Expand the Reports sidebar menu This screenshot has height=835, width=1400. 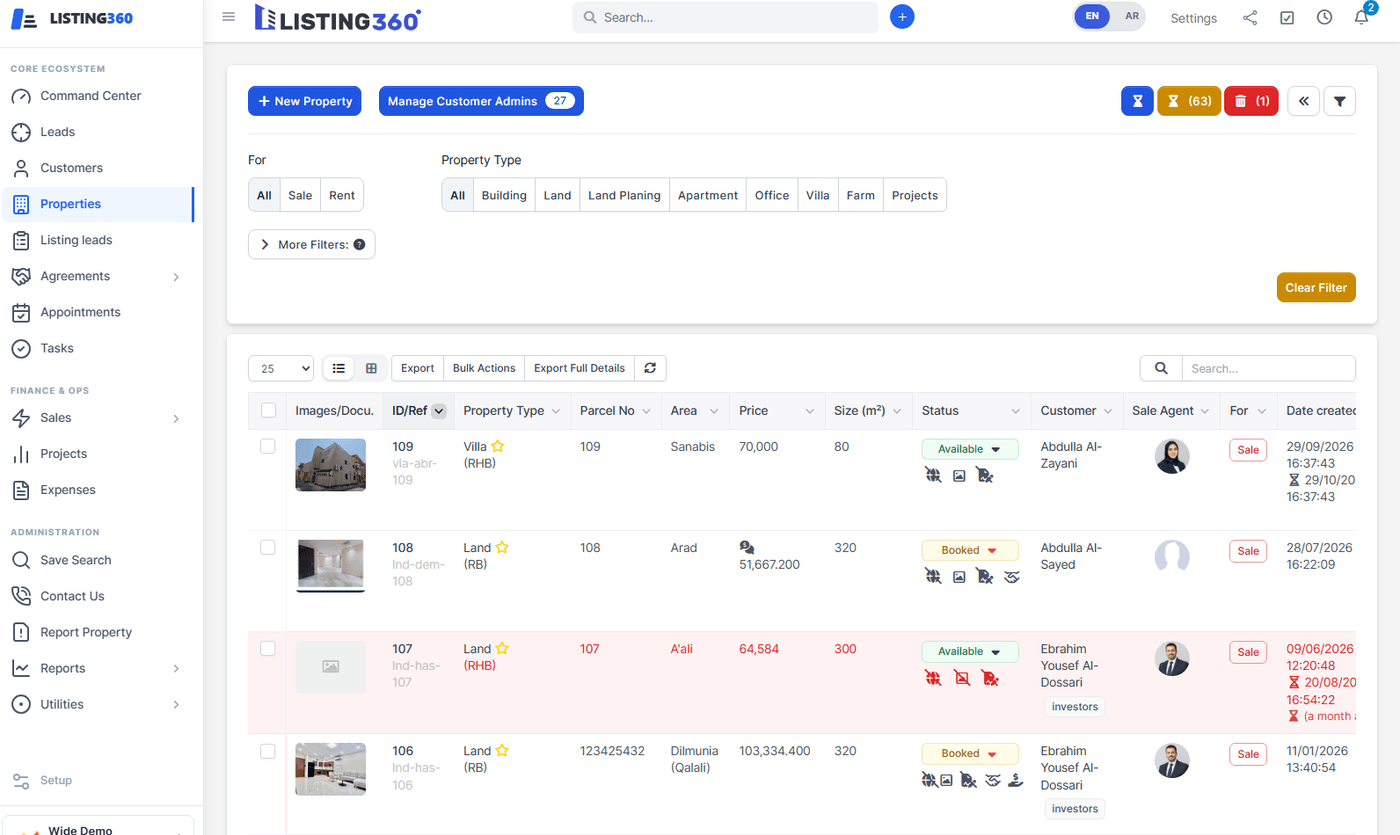tap(97, 668)
